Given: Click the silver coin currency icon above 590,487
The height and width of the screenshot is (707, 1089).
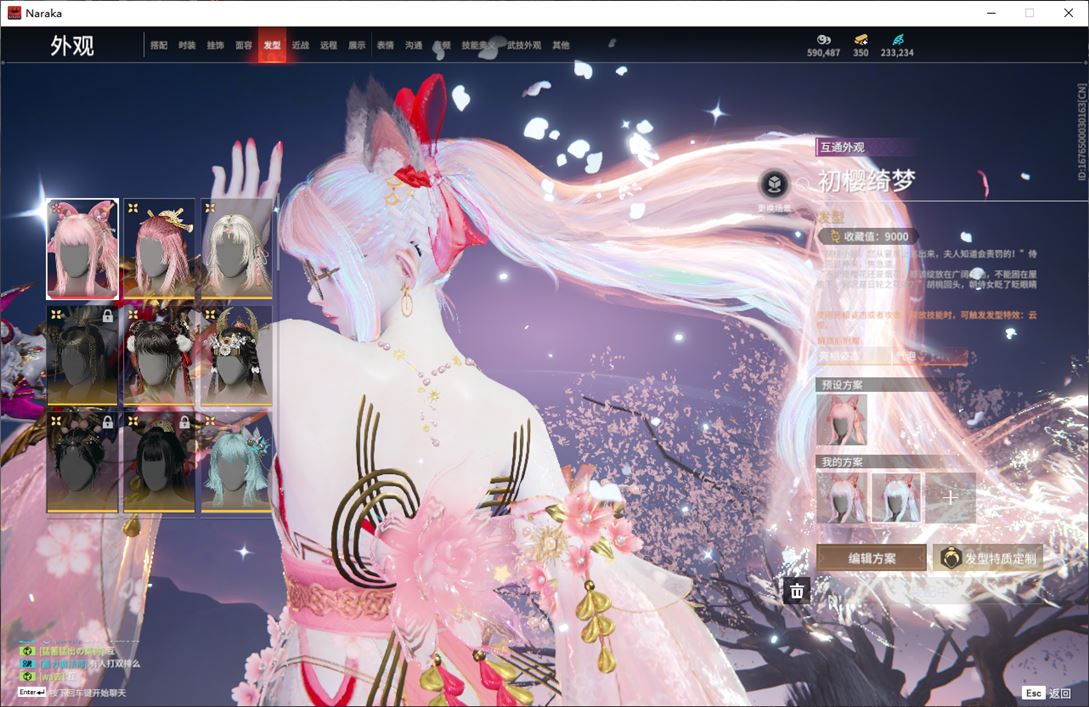Looking at the screenshot, I should (x=824, y=40).
